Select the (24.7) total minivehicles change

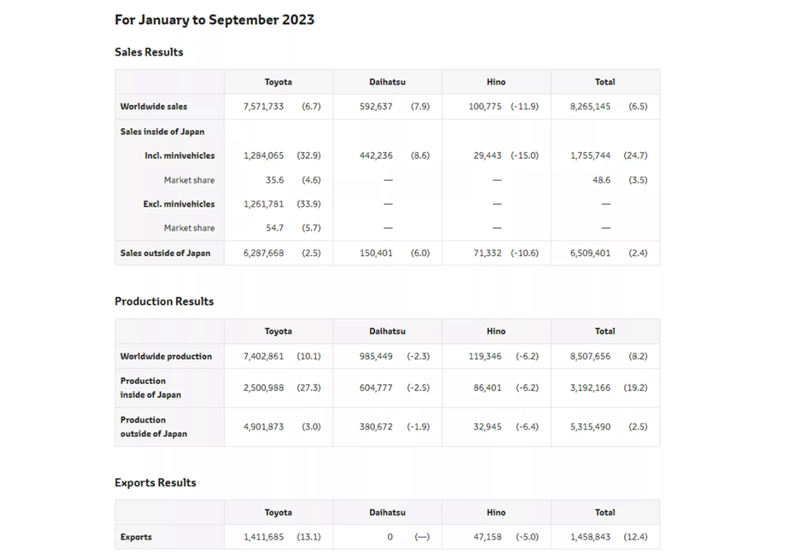(635, 156)
